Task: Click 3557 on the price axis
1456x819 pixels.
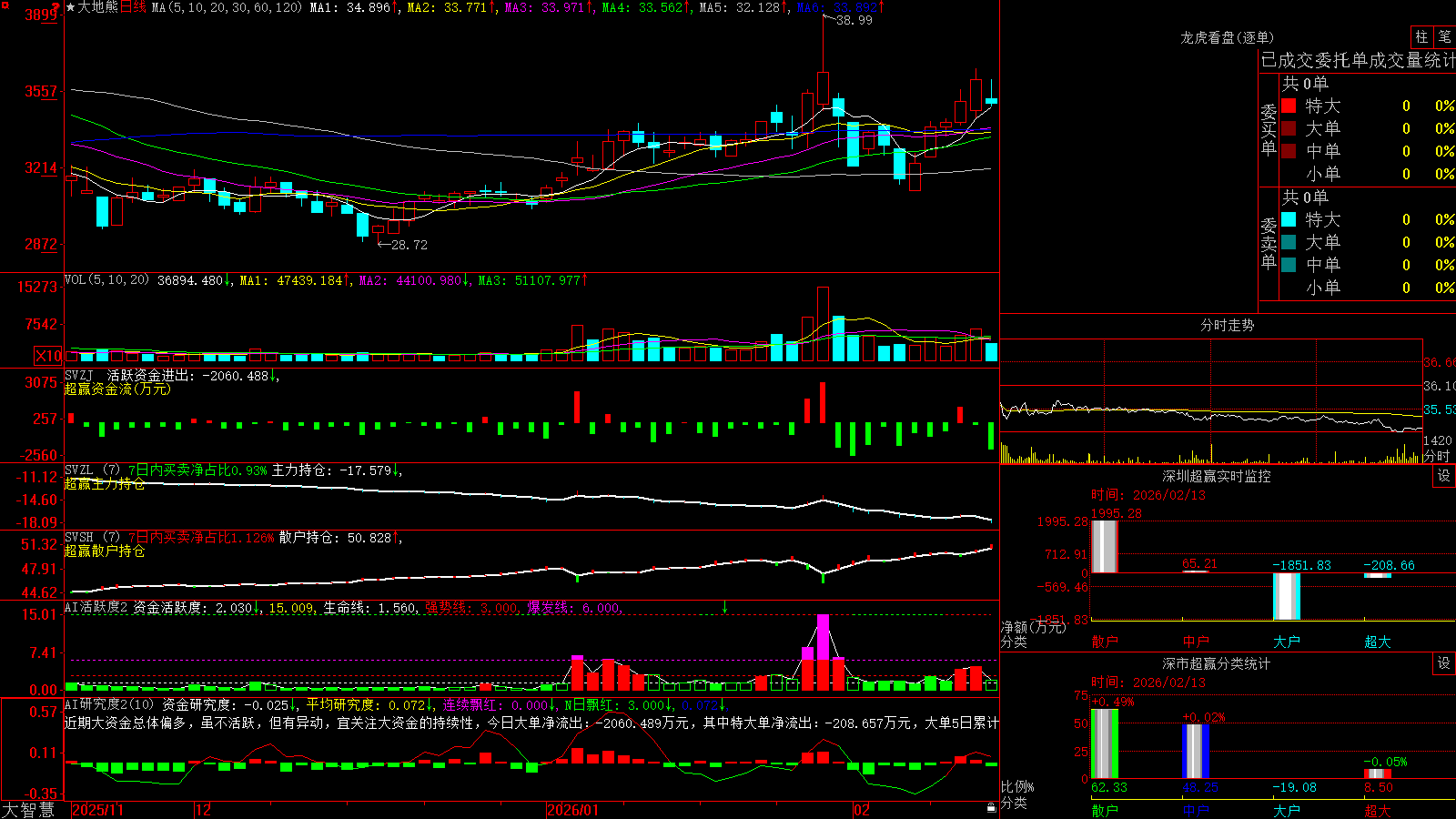Action: (x=41, y=91)
